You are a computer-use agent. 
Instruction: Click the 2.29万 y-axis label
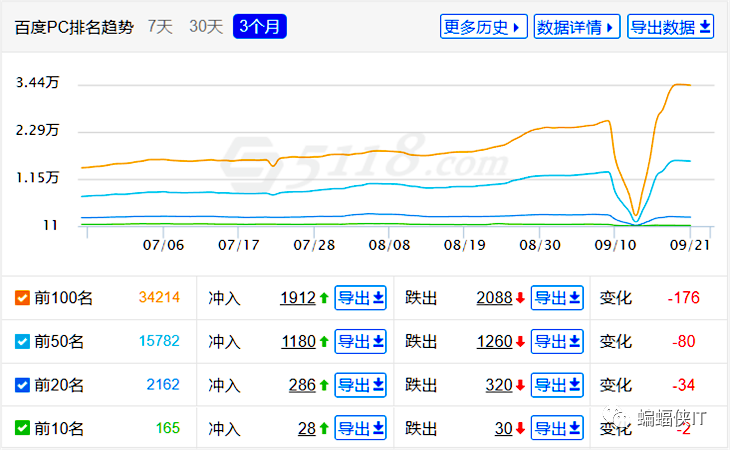[38, 130]
